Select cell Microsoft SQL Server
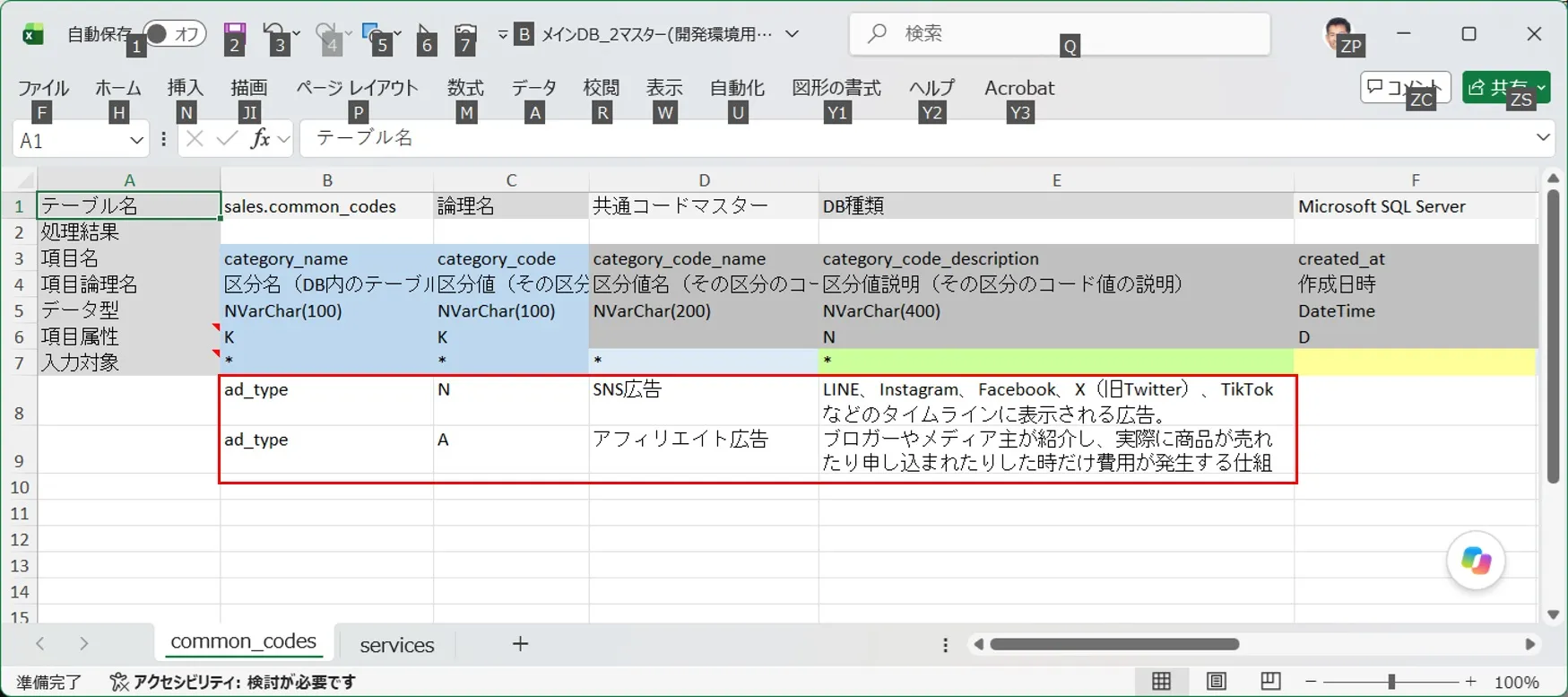Screen dimensions: 1568x697 tap(1416, 206)
